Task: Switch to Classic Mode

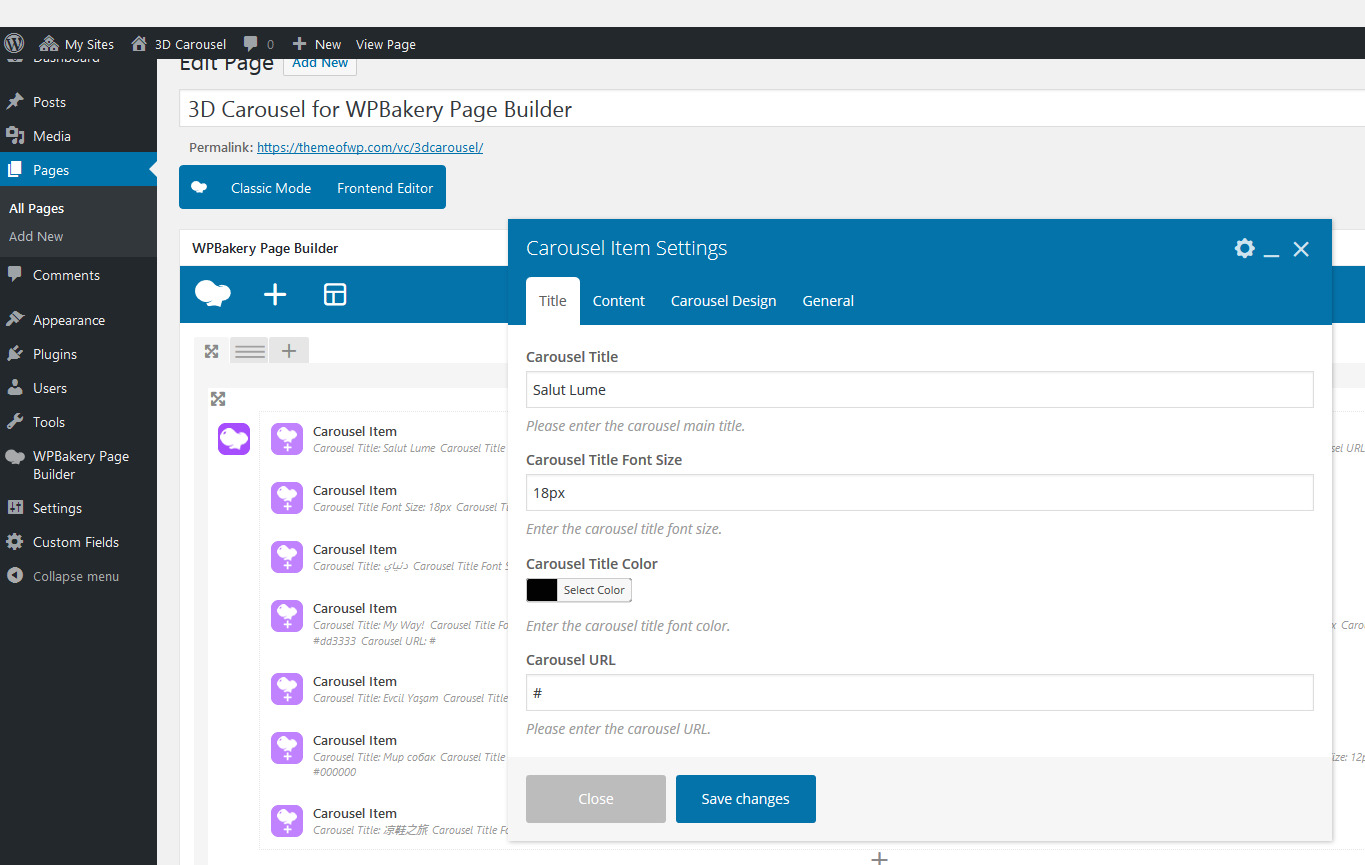Action: tap(271, 188)
